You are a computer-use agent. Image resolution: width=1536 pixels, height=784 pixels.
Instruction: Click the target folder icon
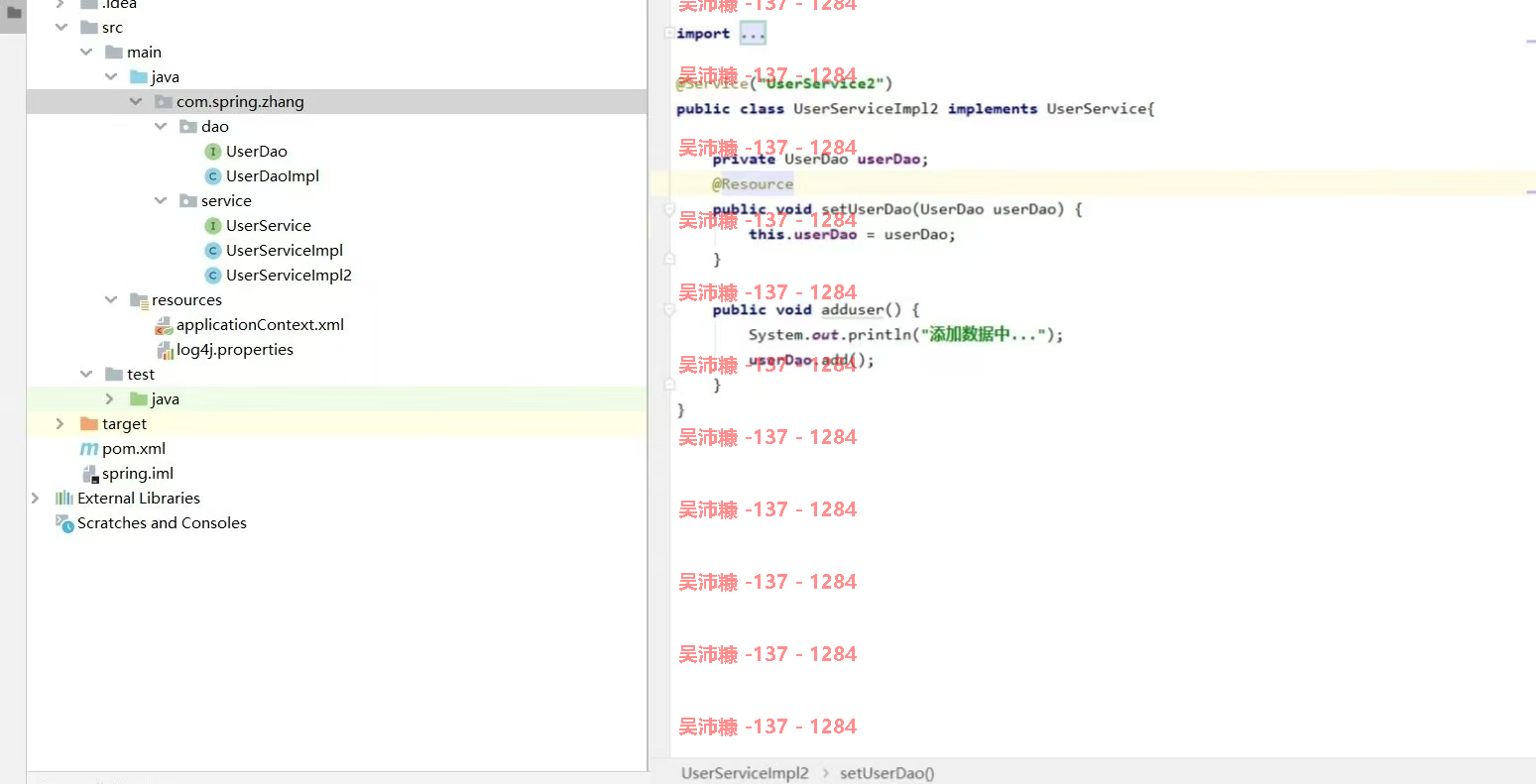click(x=89, y=424)
